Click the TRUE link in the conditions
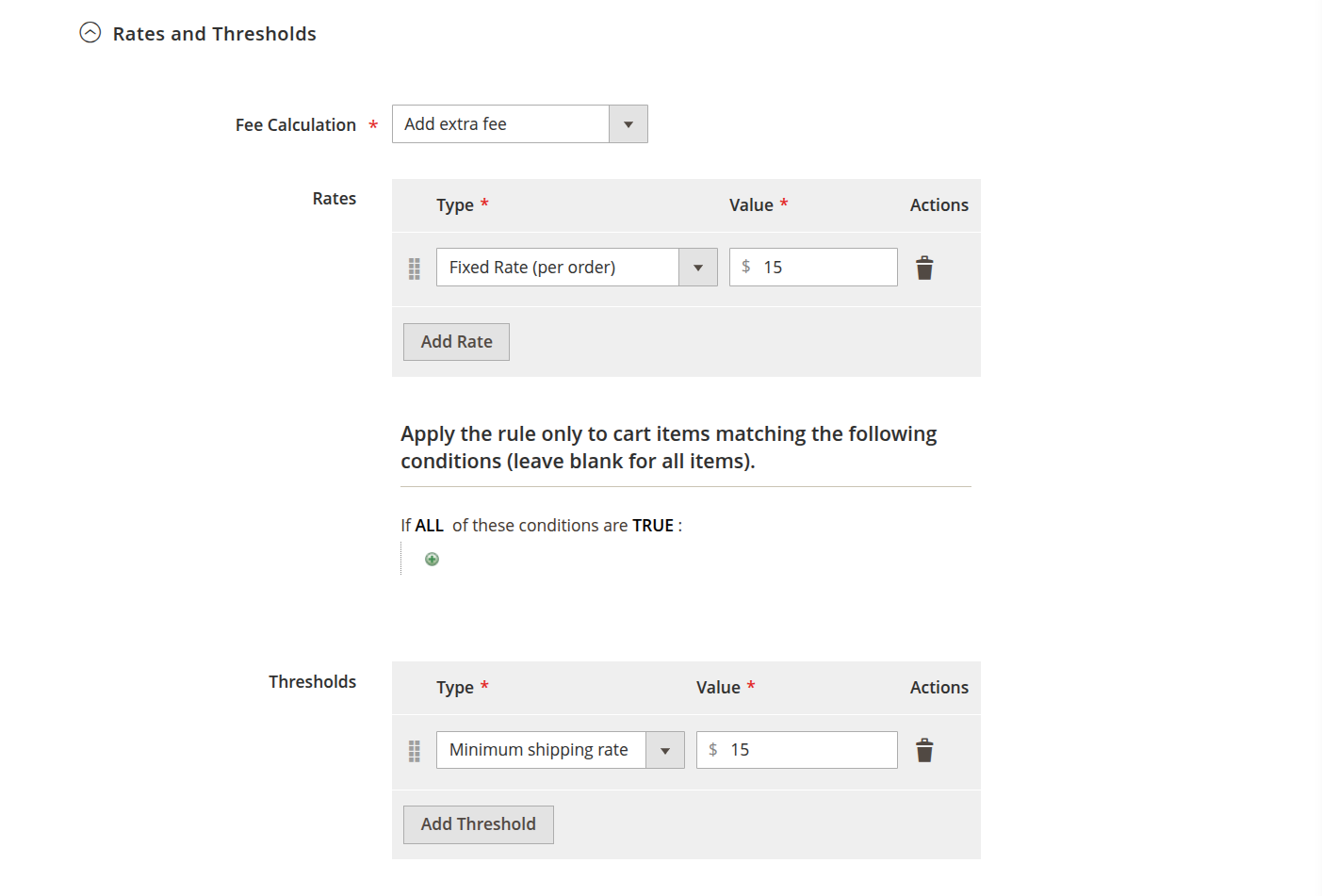 coord(653,526)
